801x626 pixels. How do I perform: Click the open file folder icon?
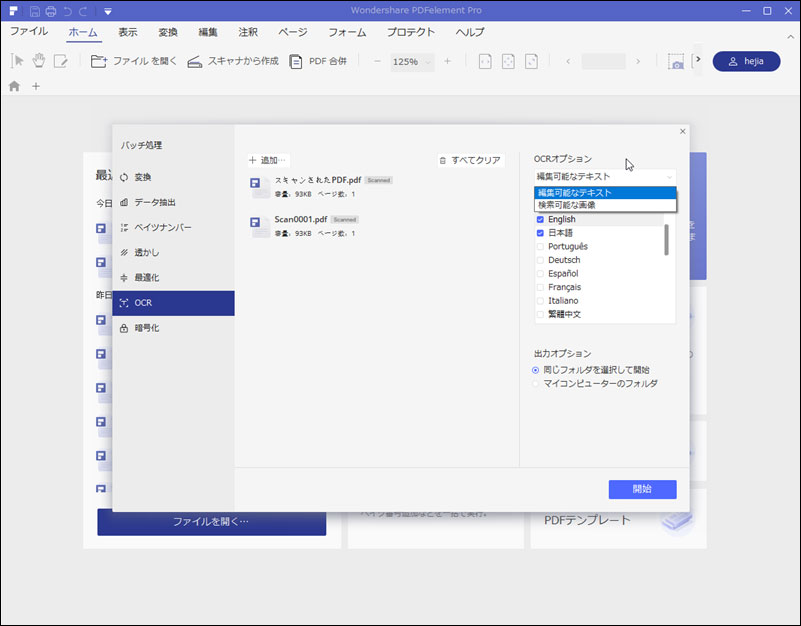point(99,61)
